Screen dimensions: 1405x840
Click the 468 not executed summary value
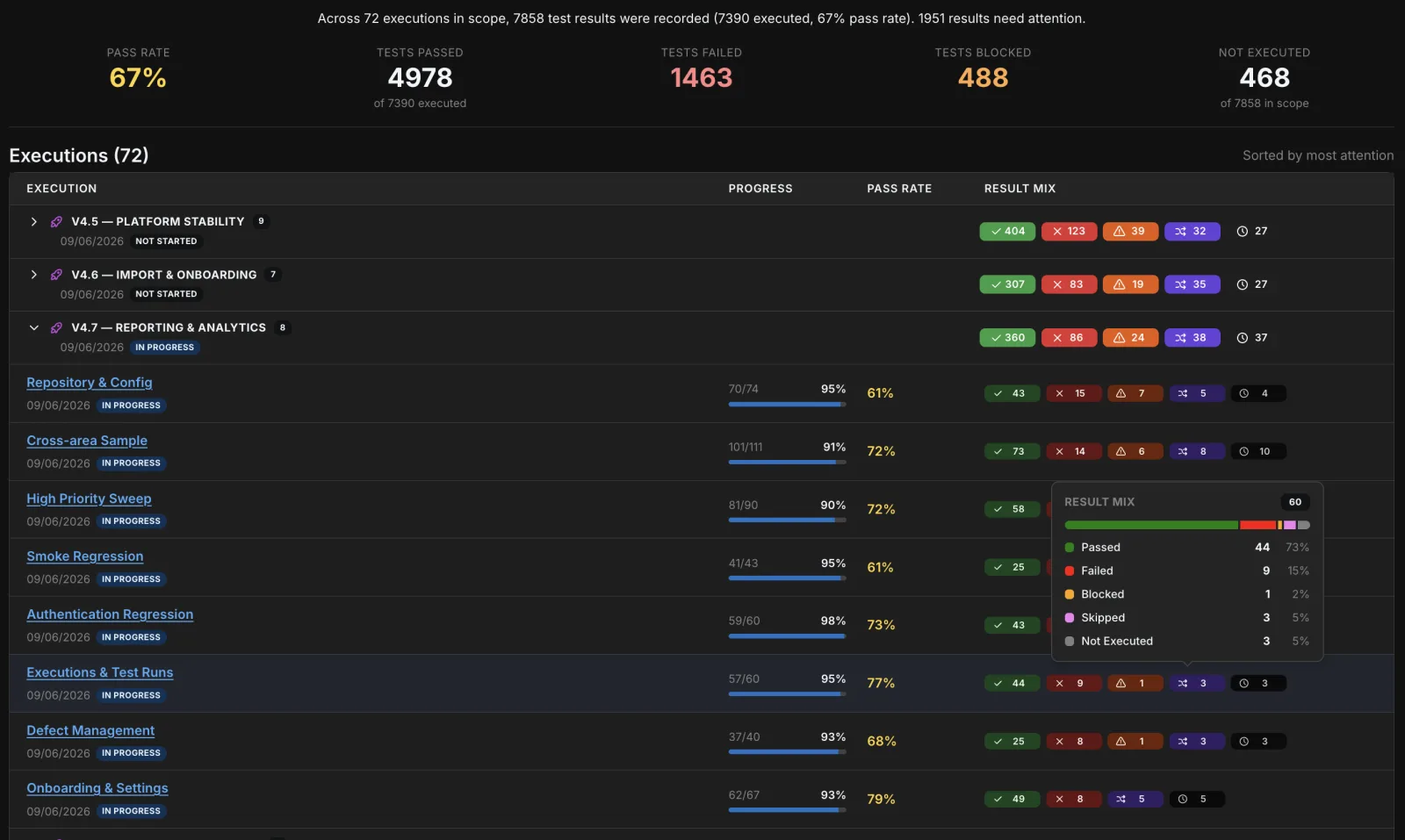pyautogui.click(x=1264, y=78)
